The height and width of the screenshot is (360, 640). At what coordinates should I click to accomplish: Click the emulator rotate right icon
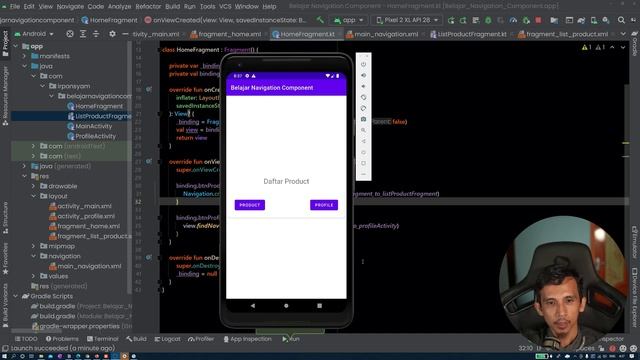[x=363, y=108]
